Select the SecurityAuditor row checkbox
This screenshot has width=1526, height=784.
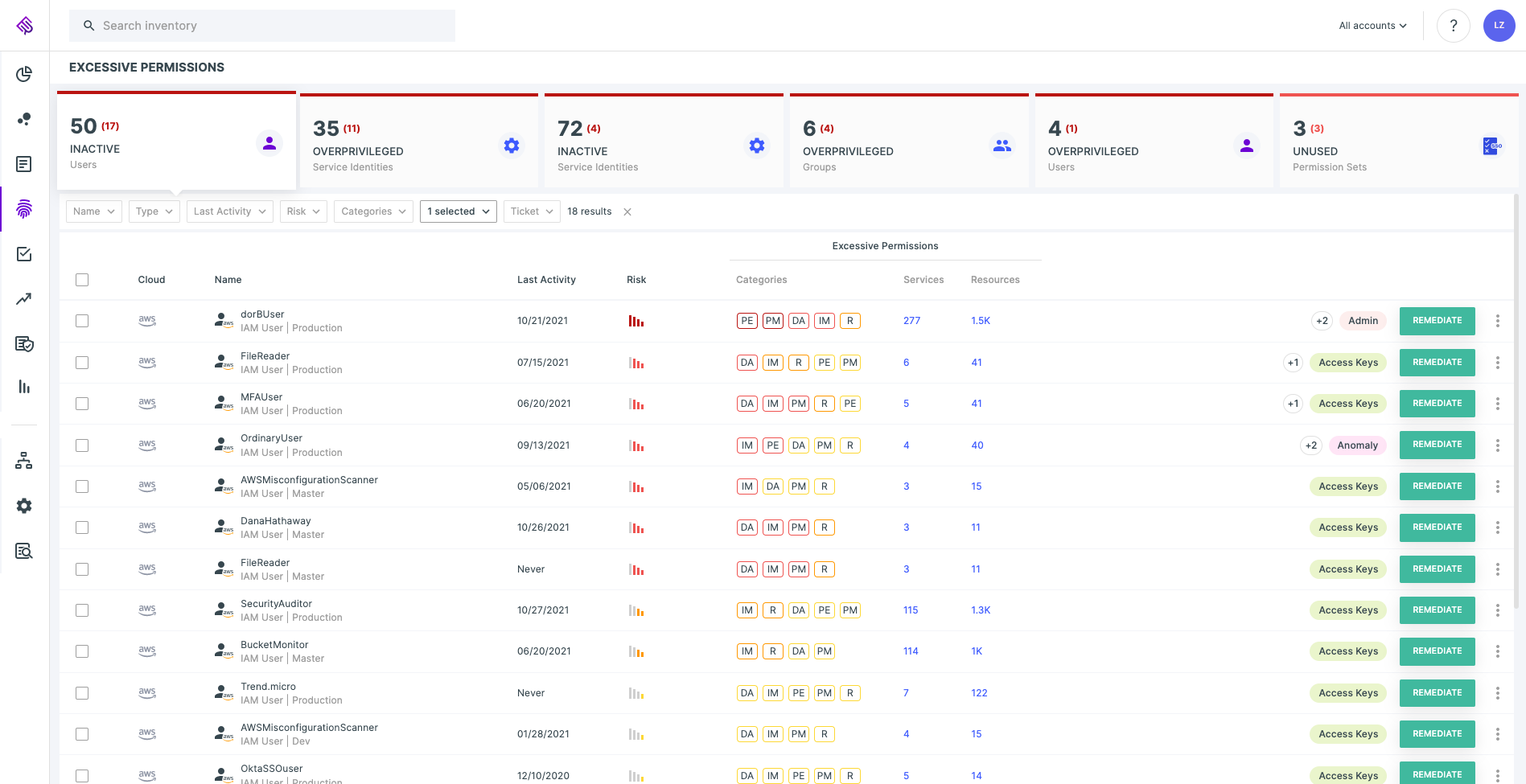(x=82, y=610)
